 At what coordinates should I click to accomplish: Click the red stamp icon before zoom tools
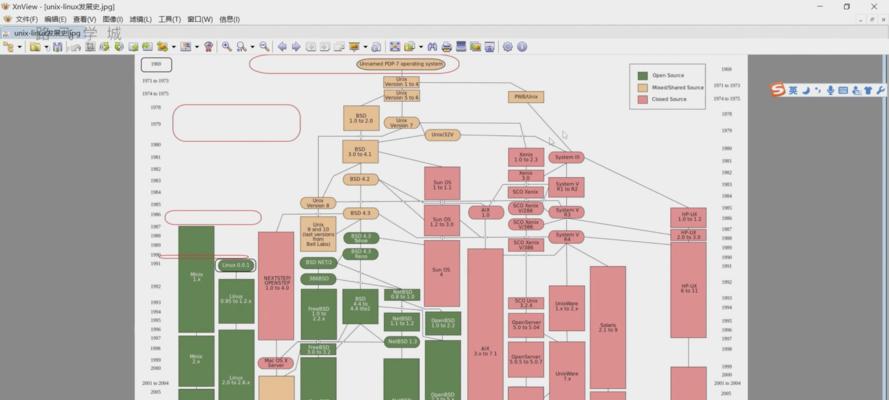point(209,46)
